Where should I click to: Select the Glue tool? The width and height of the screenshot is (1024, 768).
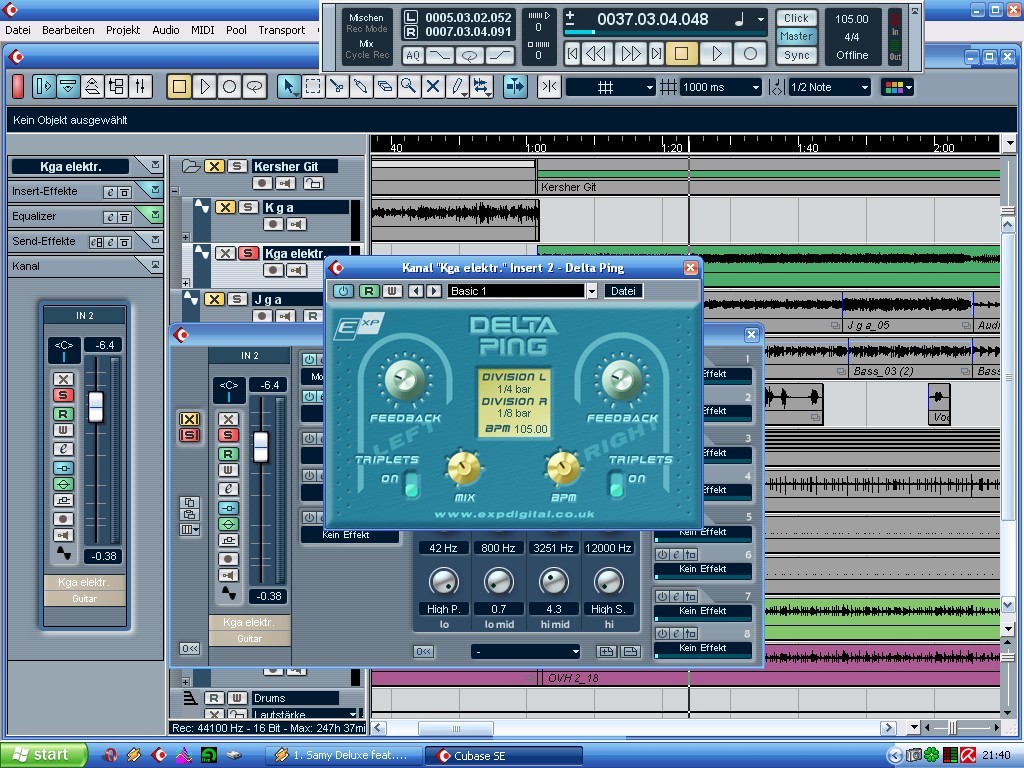(x=361, y=87)
